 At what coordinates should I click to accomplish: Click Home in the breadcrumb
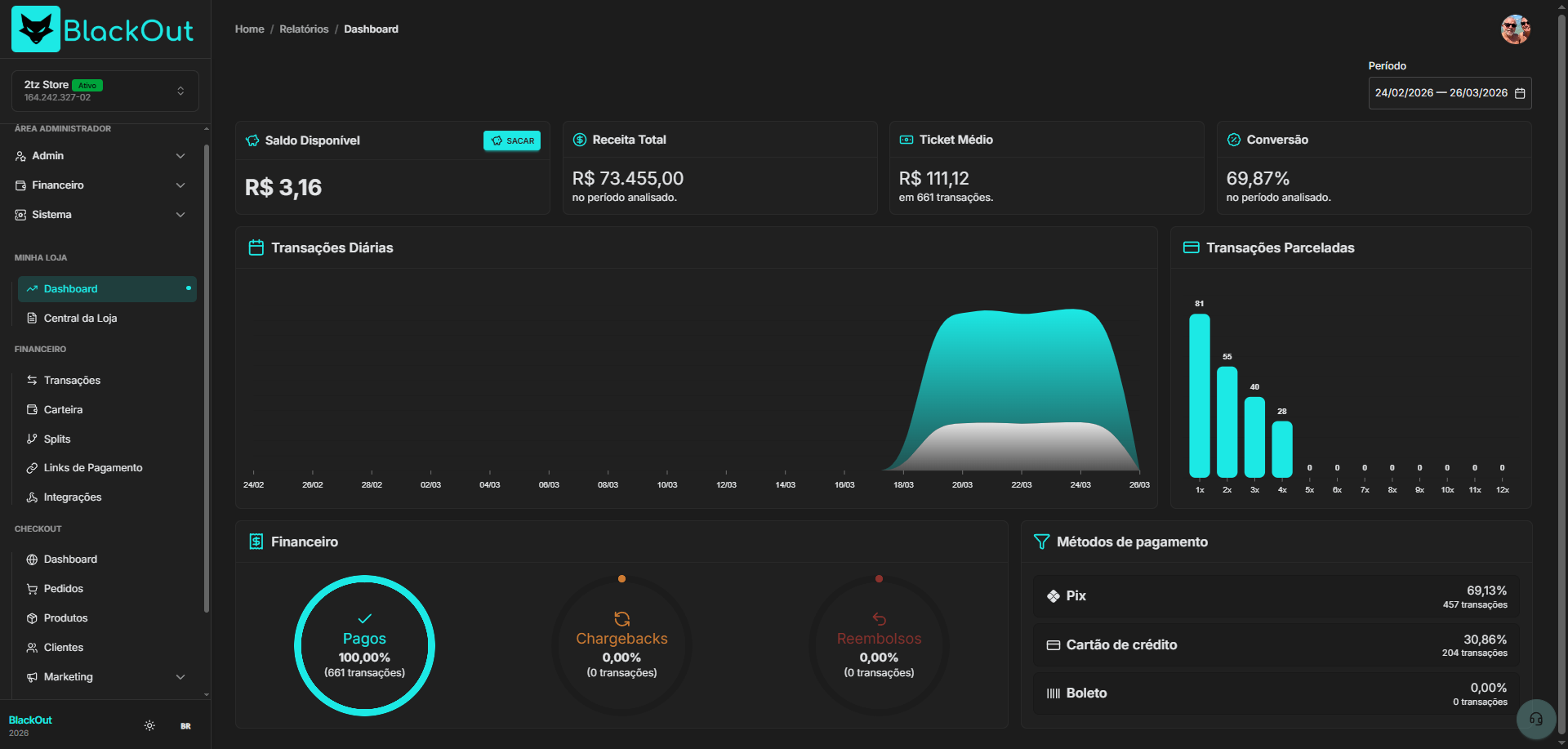(x=249, y=29)
